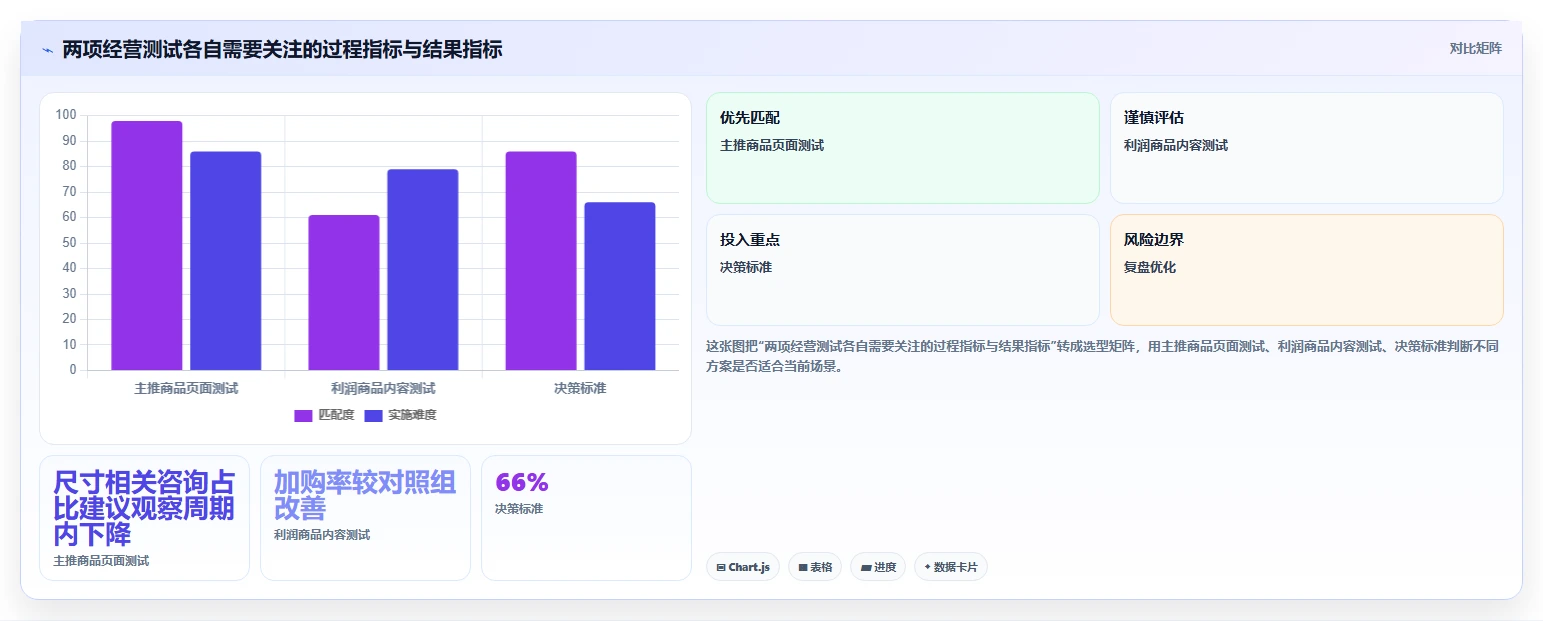Click the 实施难度 bar for 主推商品页面测试
This screenshot has width=1543, height=621.
pos(225,261)
